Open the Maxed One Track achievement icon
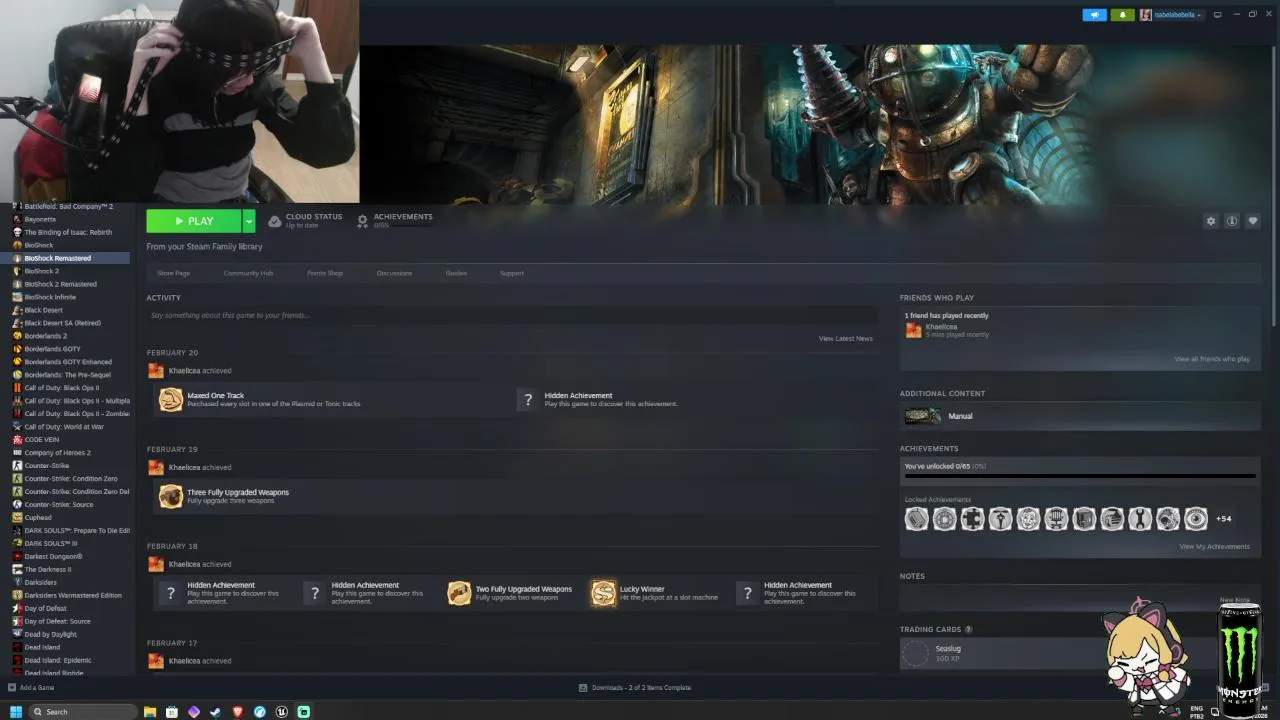 point(171,399)
